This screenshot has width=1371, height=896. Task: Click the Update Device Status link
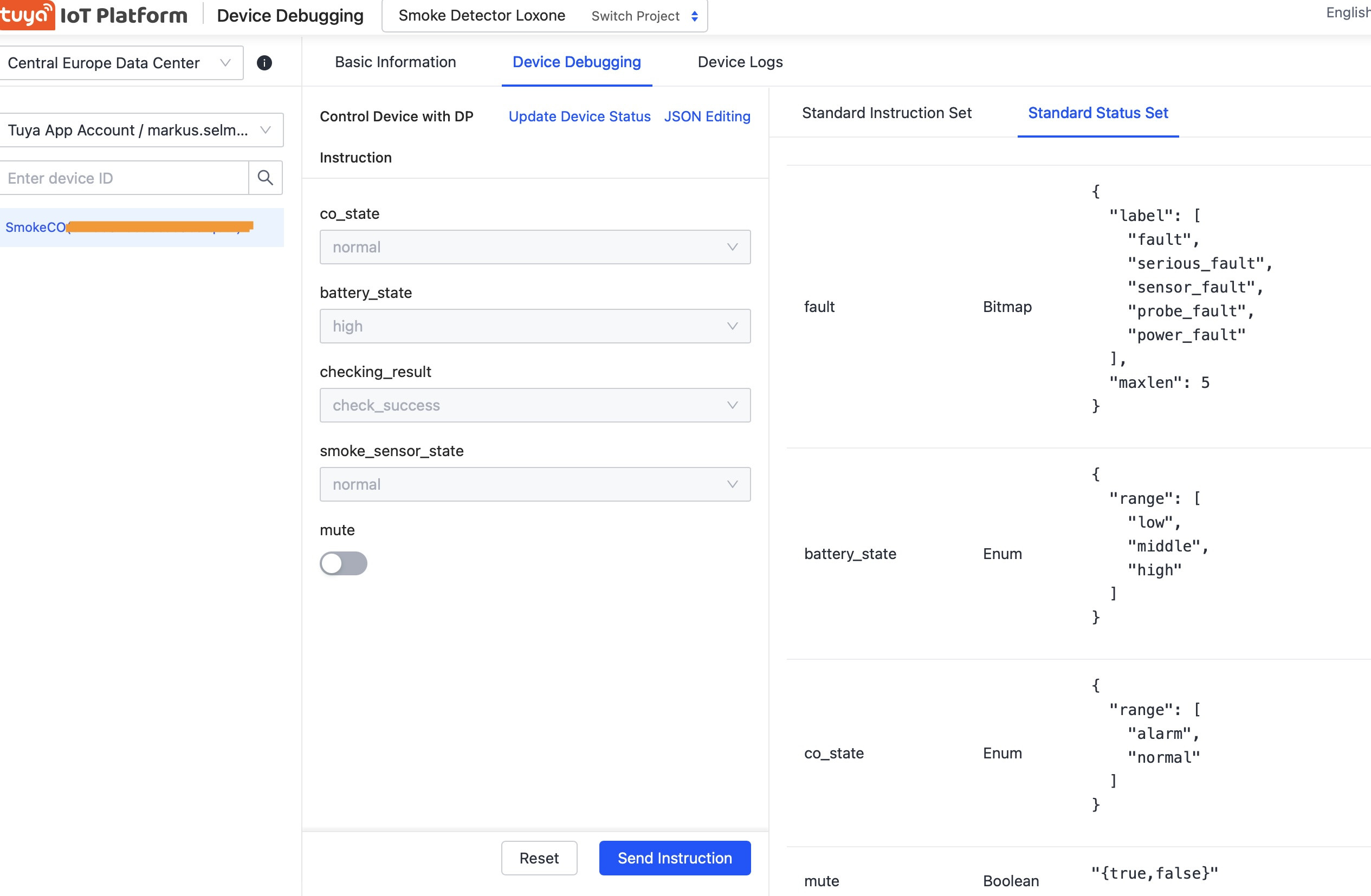(579, 116)
